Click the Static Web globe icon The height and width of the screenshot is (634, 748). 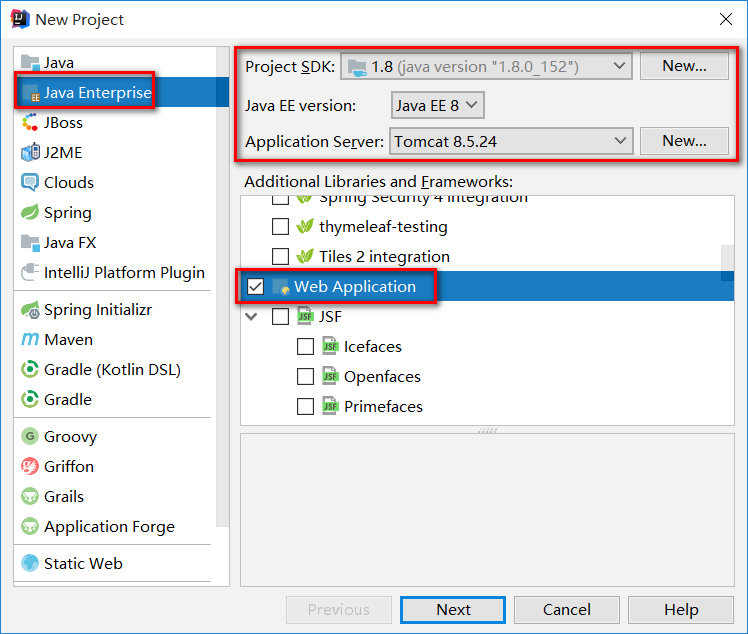tap(30, 563)
